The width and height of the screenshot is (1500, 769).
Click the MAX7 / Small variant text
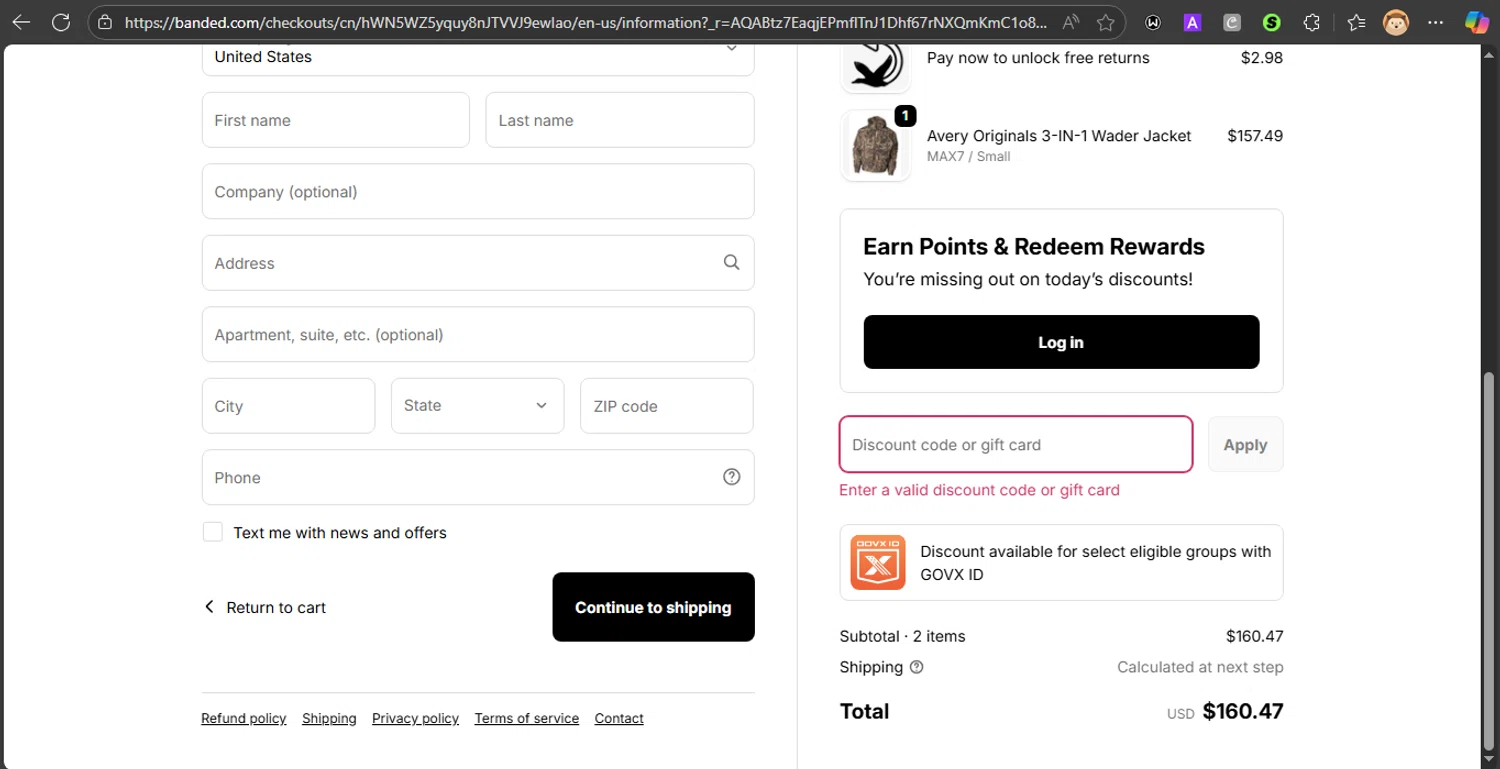(969, 156)
